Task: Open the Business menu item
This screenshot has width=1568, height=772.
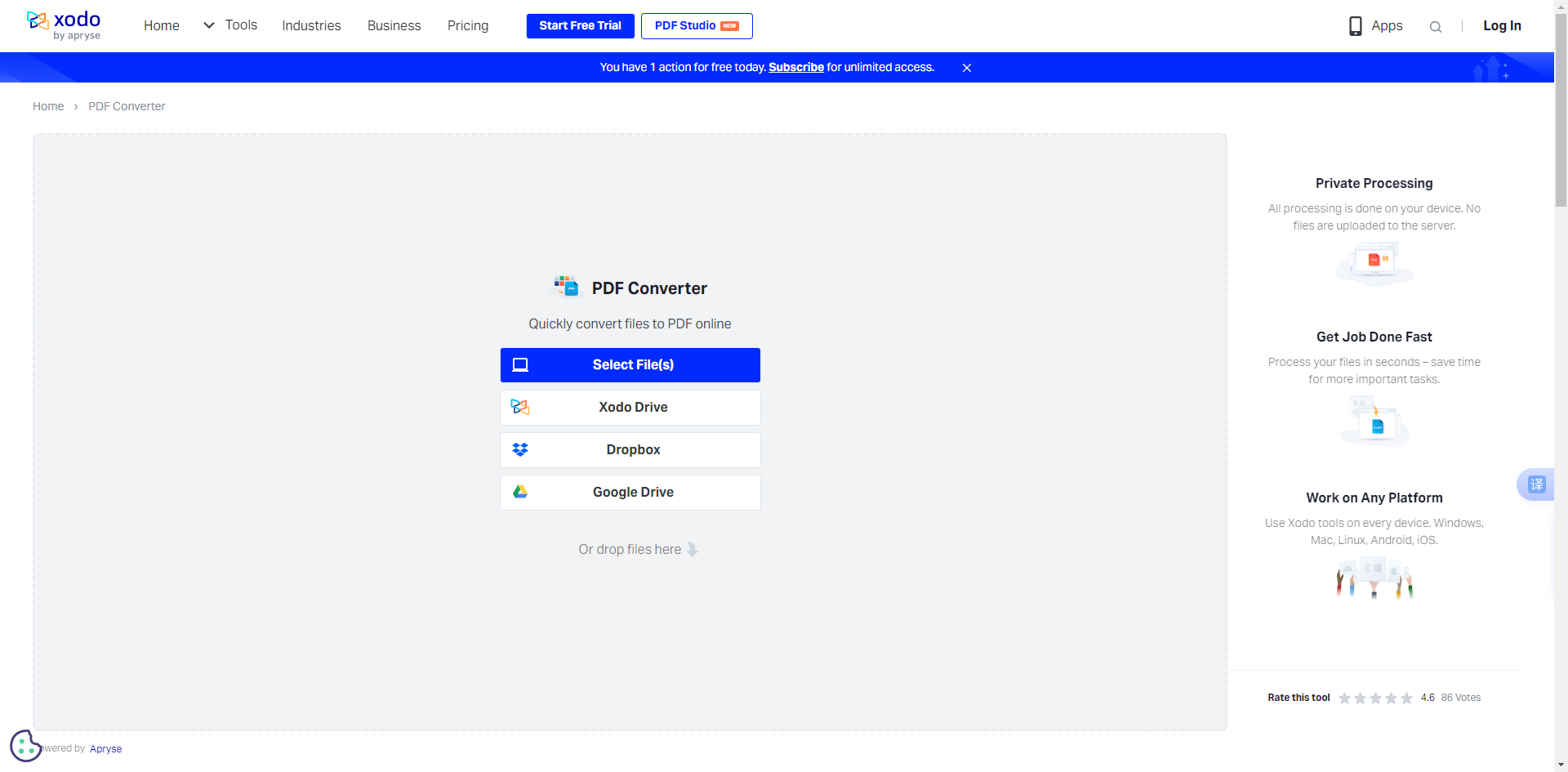Action: coord(394,26)
